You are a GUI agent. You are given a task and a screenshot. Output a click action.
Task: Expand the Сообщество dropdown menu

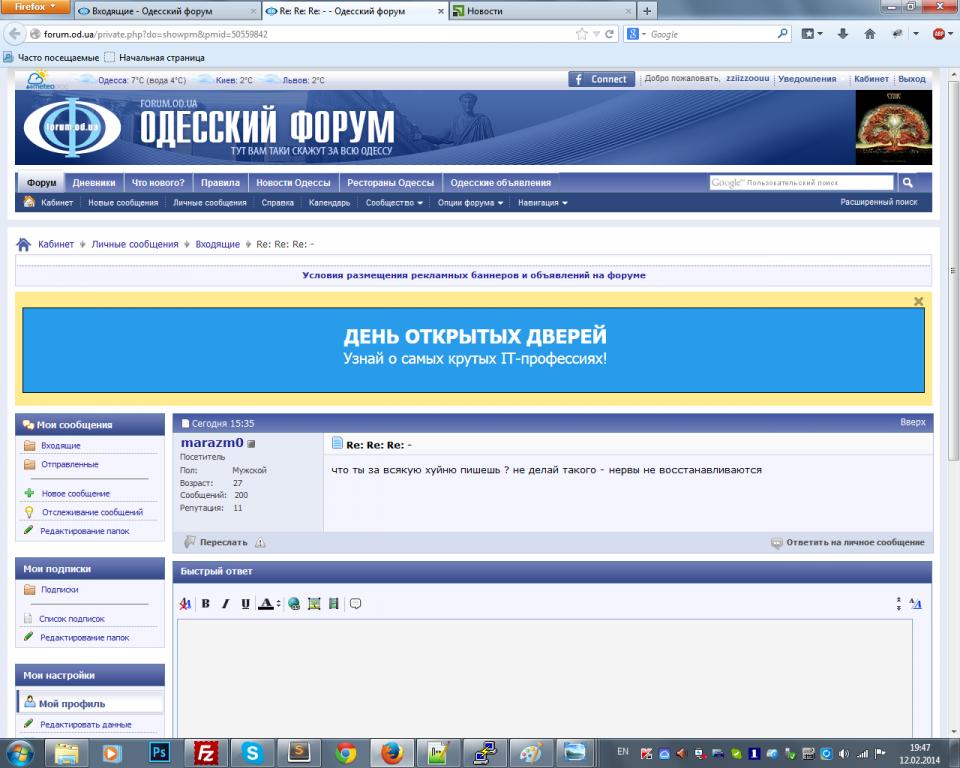pos(394,203)
